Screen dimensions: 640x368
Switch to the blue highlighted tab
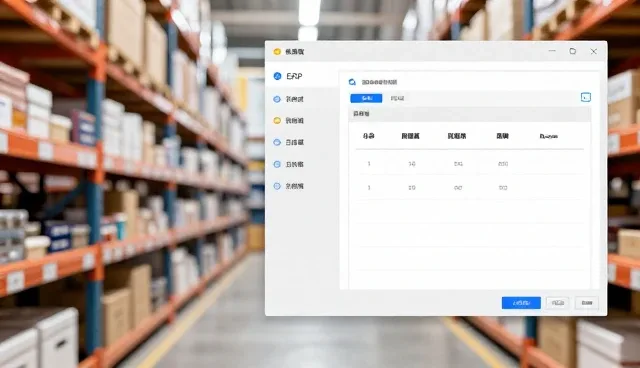point(366,98)
